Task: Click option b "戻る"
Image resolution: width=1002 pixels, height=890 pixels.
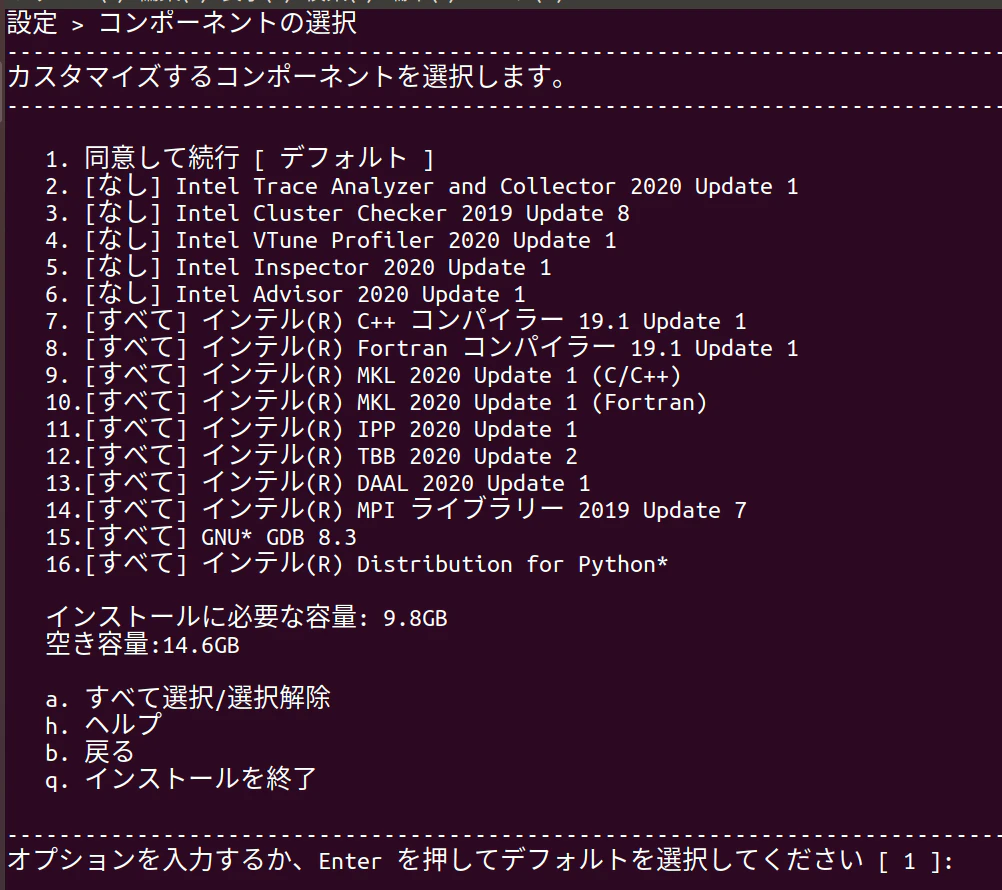Action: 91,753
